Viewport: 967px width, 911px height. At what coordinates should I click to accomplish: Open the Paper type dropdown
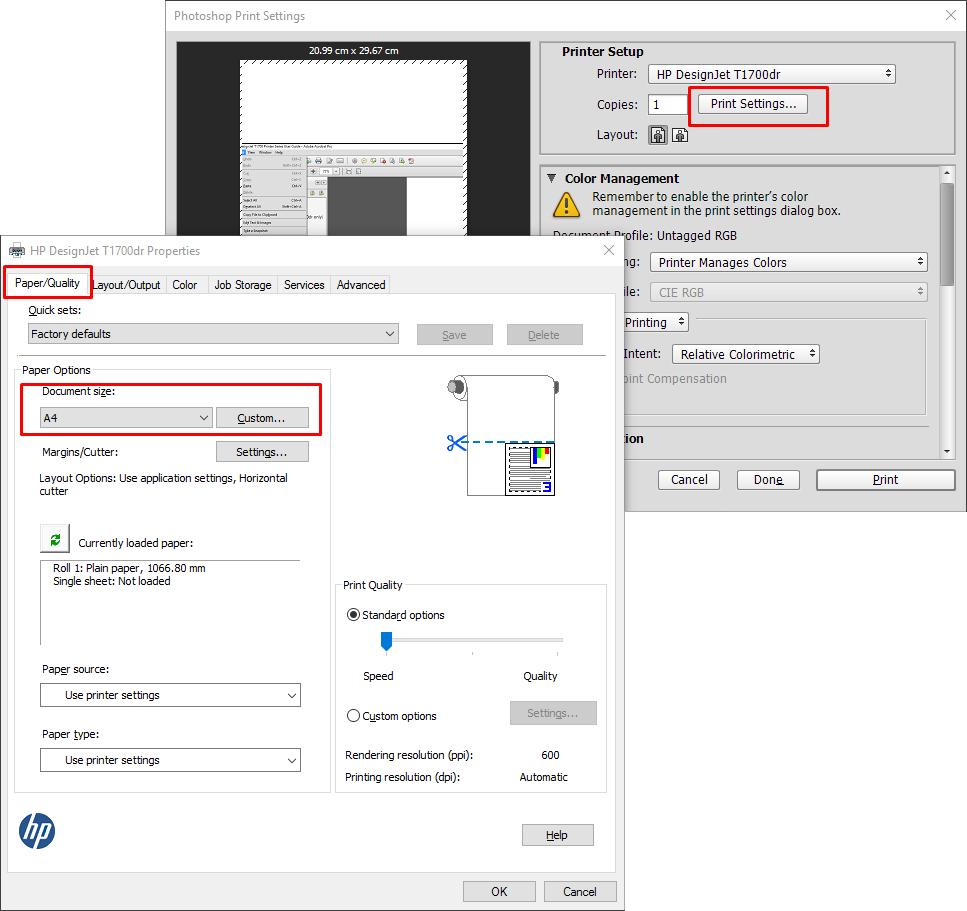click(x=170, y=760)
